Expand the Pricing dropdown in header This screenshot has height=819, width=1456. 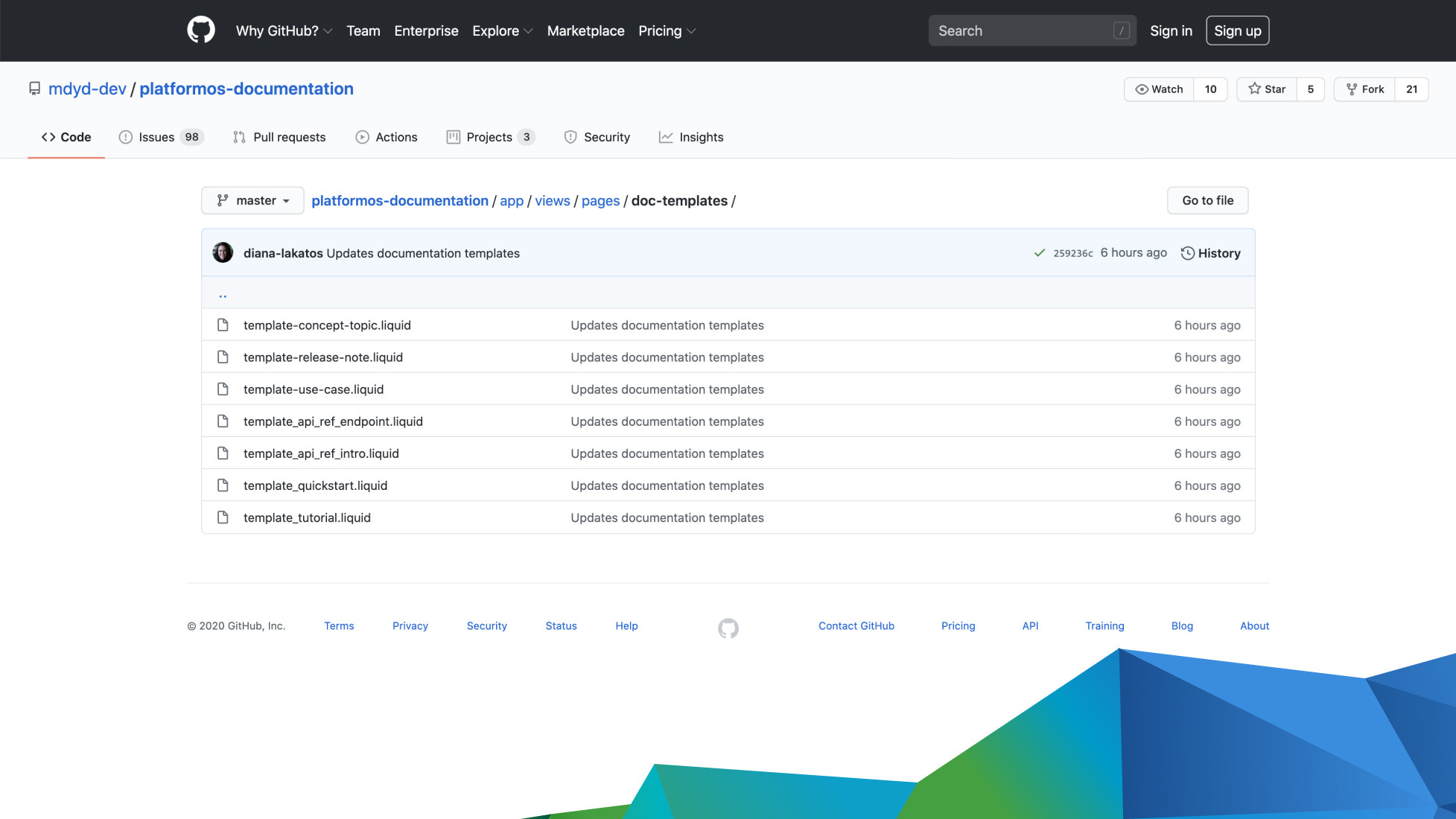(667, 31)
